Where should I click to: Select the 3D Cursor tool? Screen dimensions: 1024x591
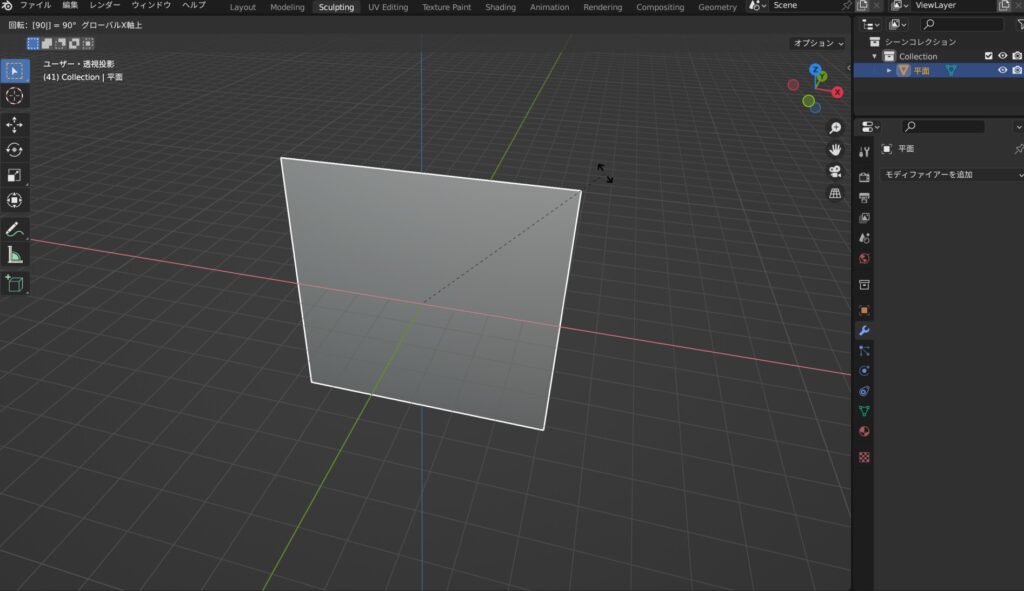click(x=15, y=96)
